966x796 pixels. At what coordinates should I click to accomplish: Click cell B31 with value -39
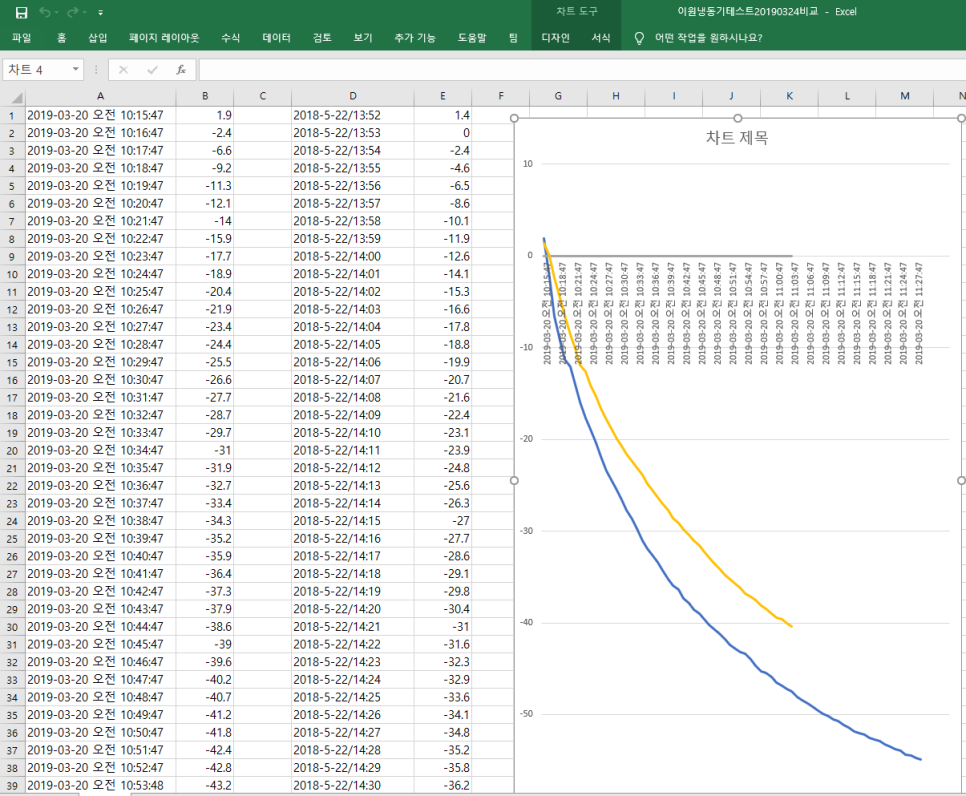(205, 645)
